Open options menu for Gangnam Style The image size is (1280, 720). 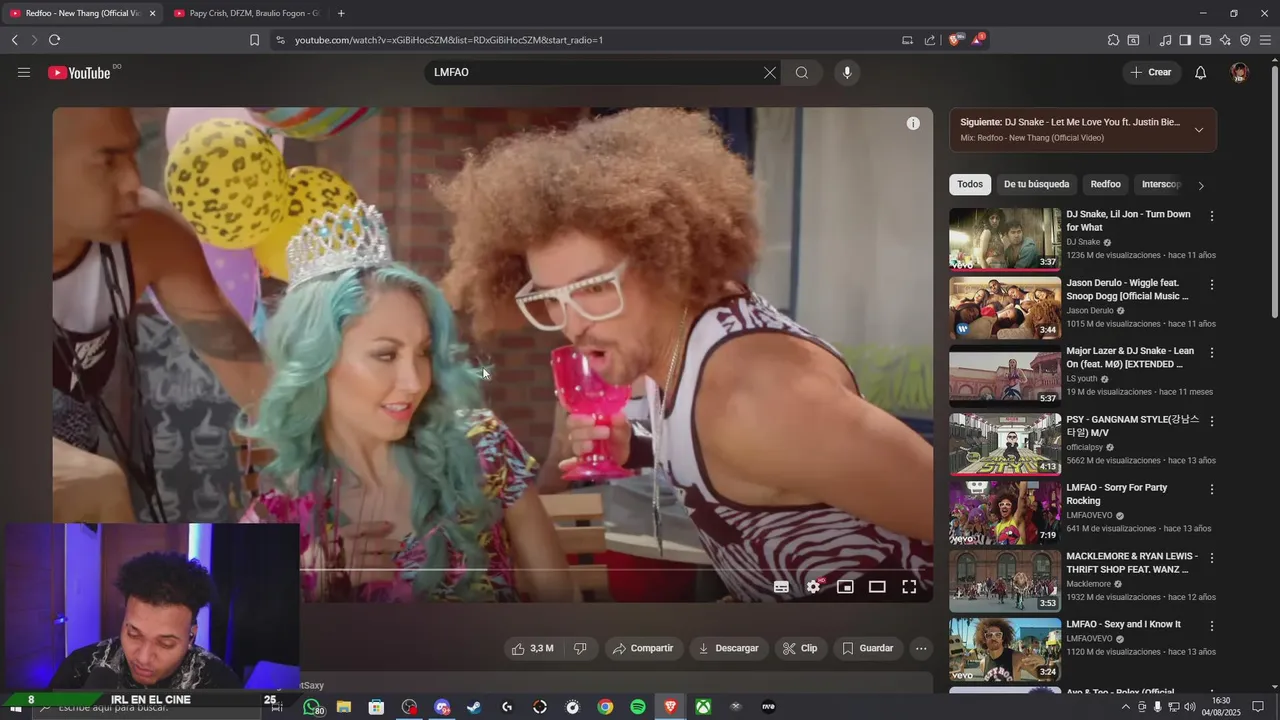1212,421
